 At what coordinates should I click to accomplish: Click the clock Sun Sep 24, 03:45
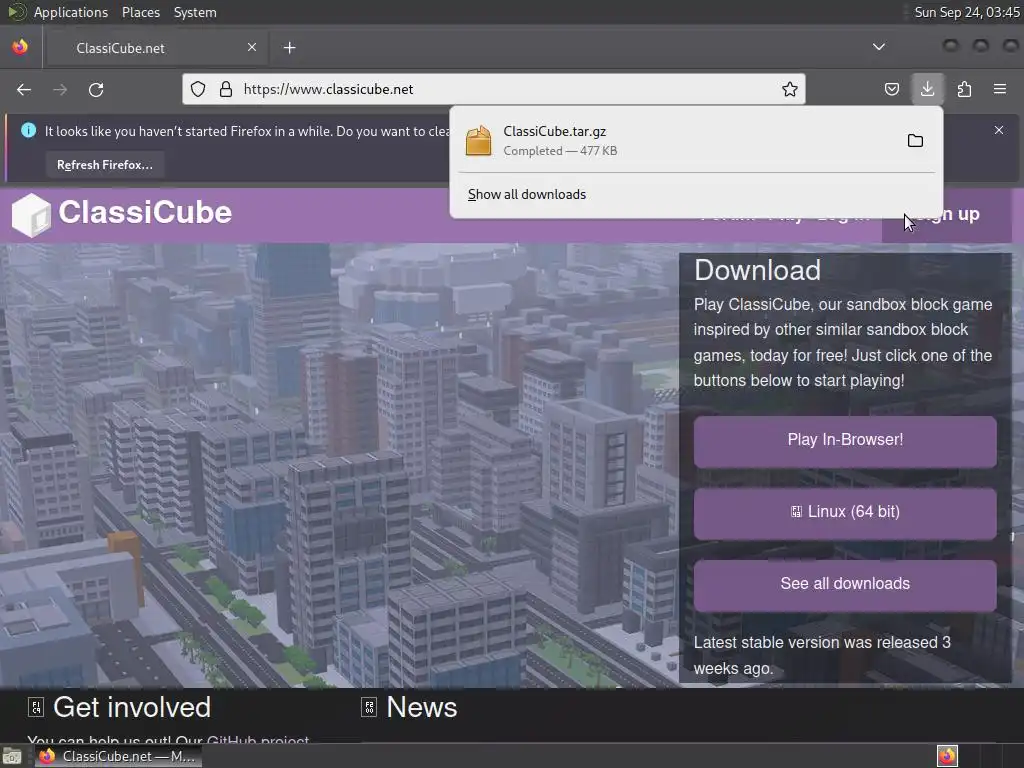click(967, 12)
